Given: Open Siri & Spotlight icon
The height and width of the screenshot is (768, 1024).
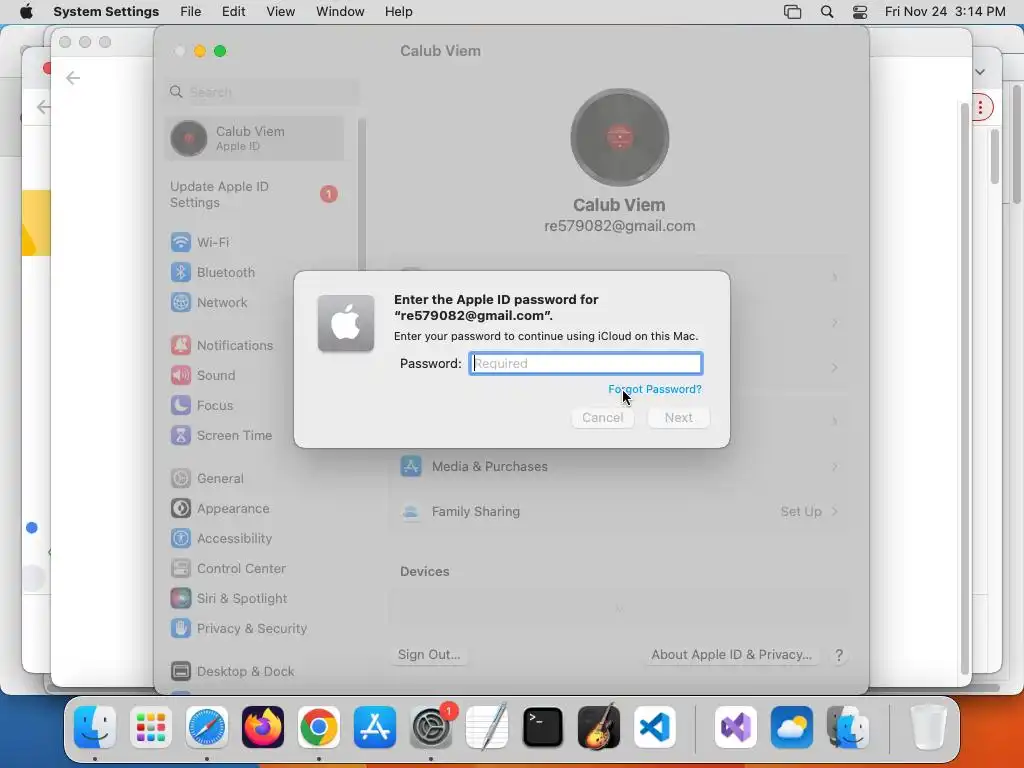Looking at the screenshot, I should pos(181,598).
